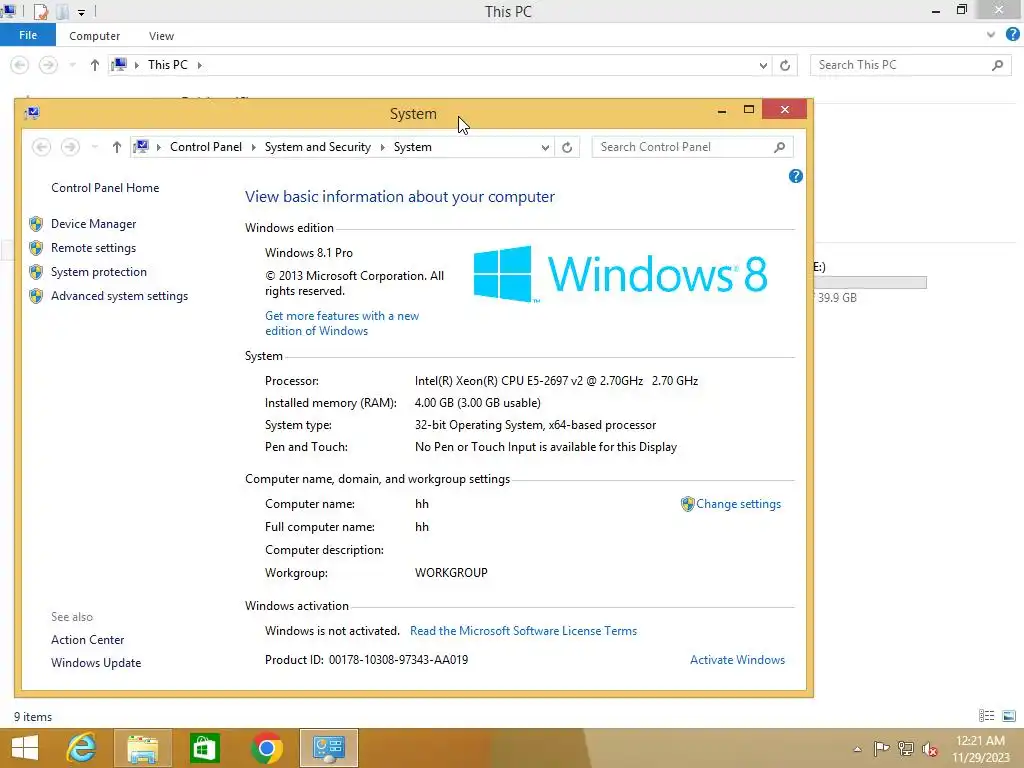Expand This PC address bar dropdown
Screen dimensions: 1024x768
click(x=763, y=65)
